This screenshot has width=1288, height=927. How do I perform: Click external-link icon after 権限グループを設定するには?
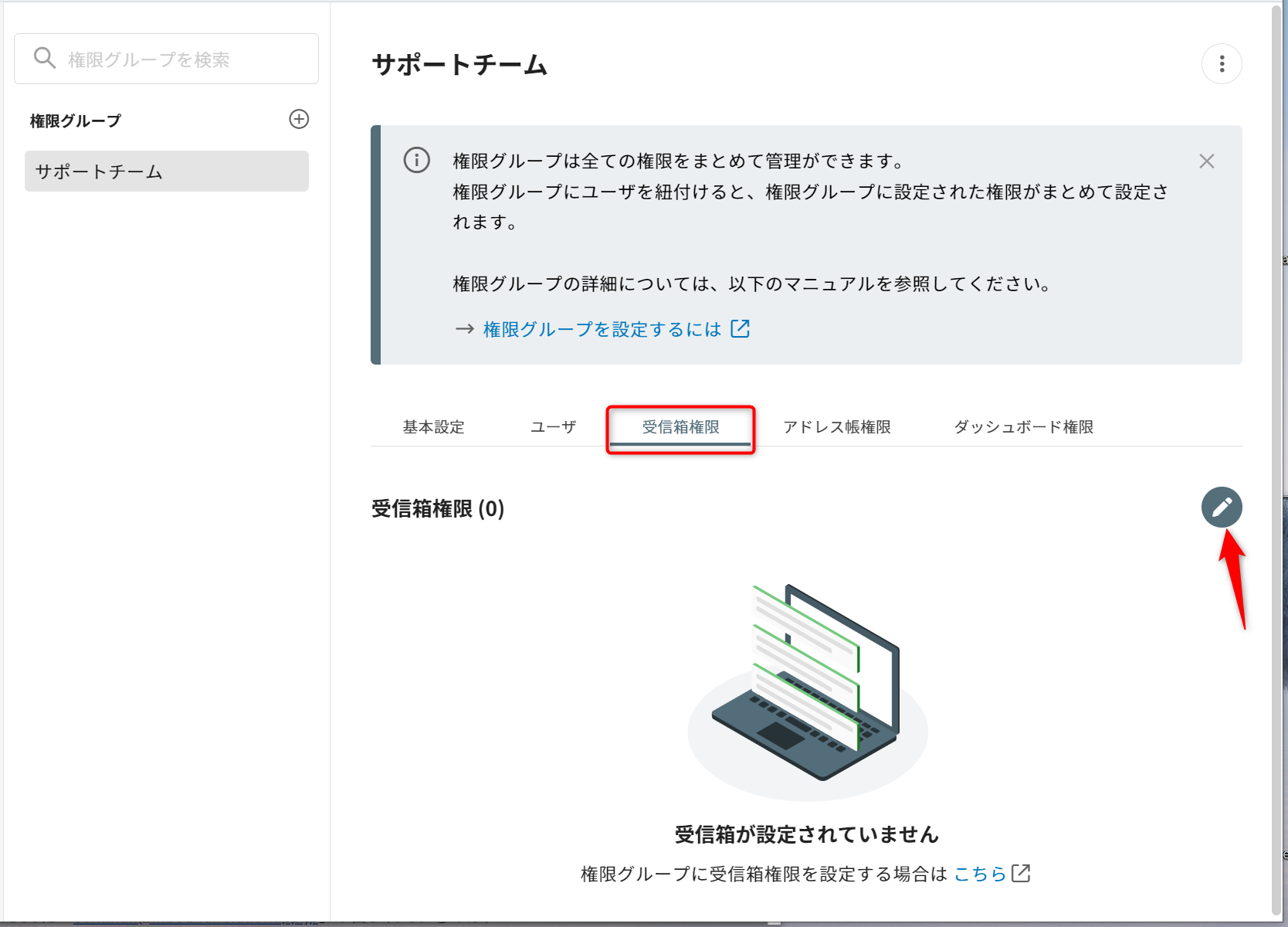click(740, 329)
